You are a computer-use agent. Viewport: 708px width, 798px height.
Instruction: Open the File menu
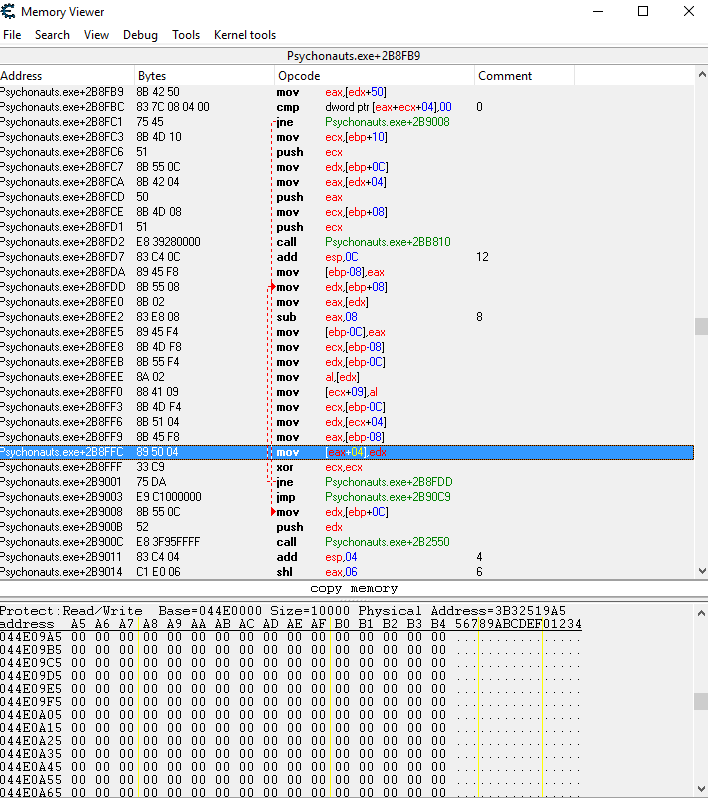(x=12, y=34)
